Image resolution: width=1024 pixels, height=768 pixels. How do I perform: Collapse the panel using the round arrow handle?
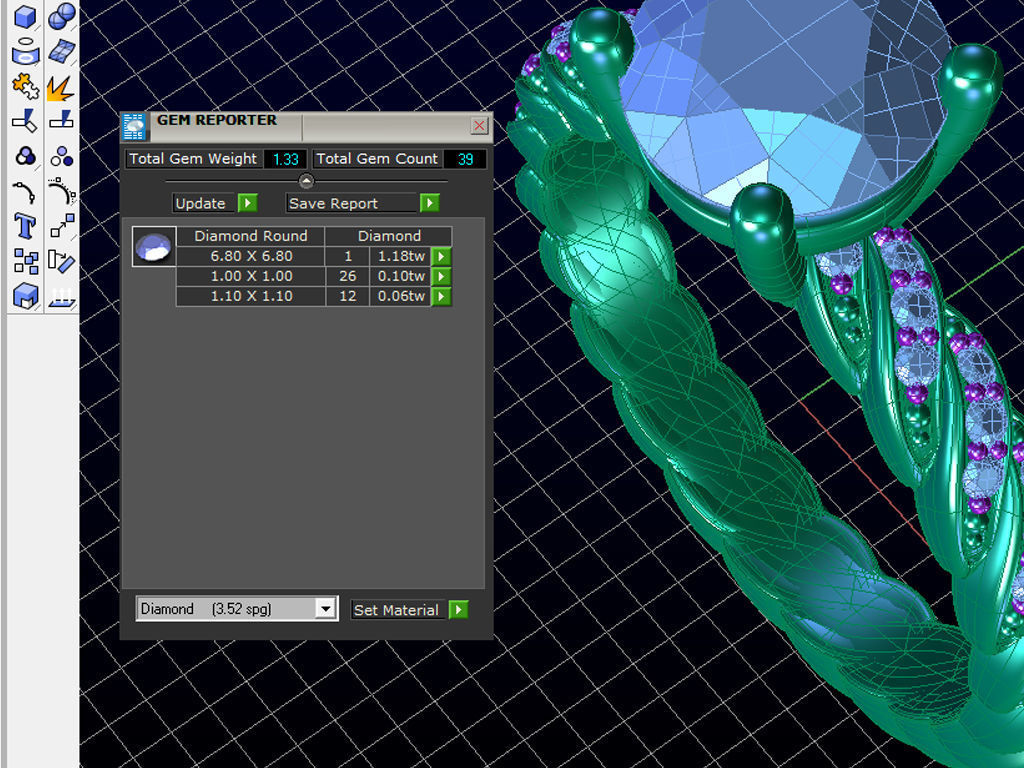[306, 181]
